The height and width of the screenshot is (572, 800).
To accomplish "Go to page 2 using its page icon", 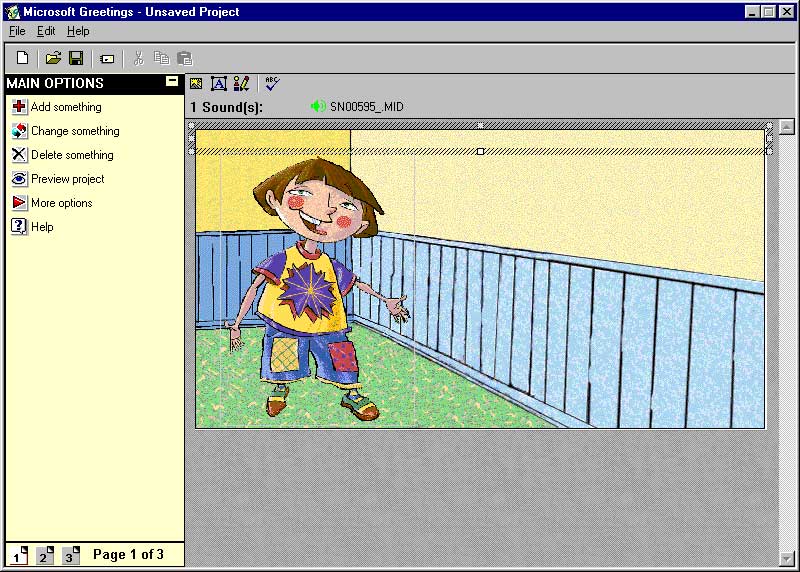I will coord(45,555).
